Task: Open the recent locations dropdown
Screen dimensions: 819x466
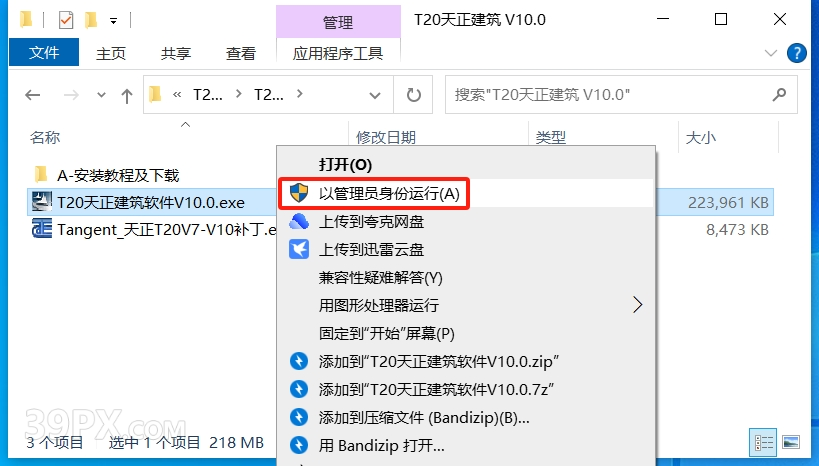Action: pyautogui.click(x=101, y=95)
